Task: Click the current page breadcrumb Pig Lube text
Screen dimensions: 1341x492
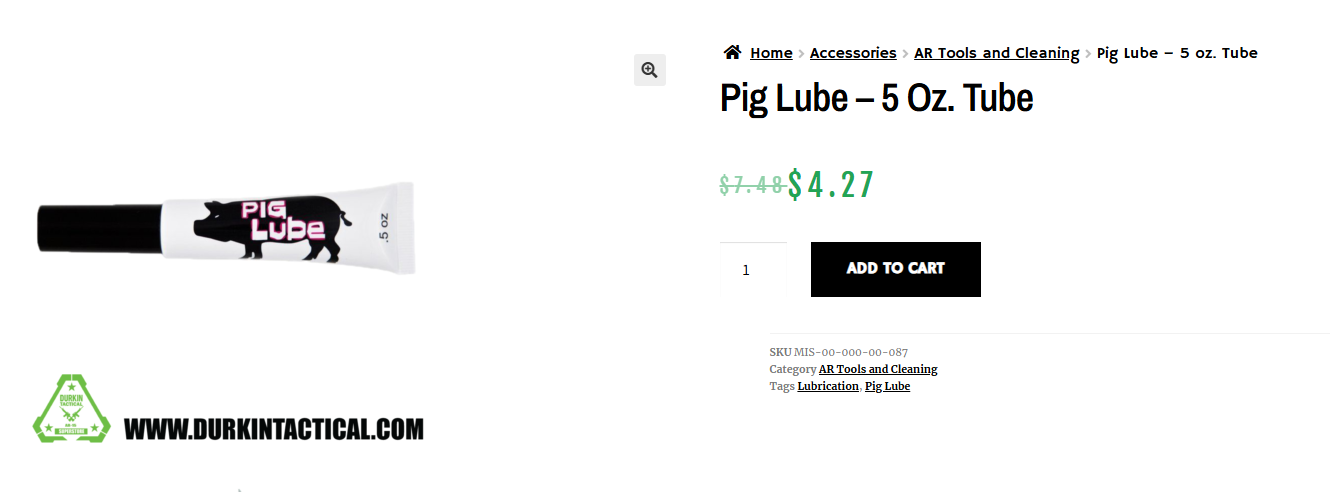Action: 1177,53
